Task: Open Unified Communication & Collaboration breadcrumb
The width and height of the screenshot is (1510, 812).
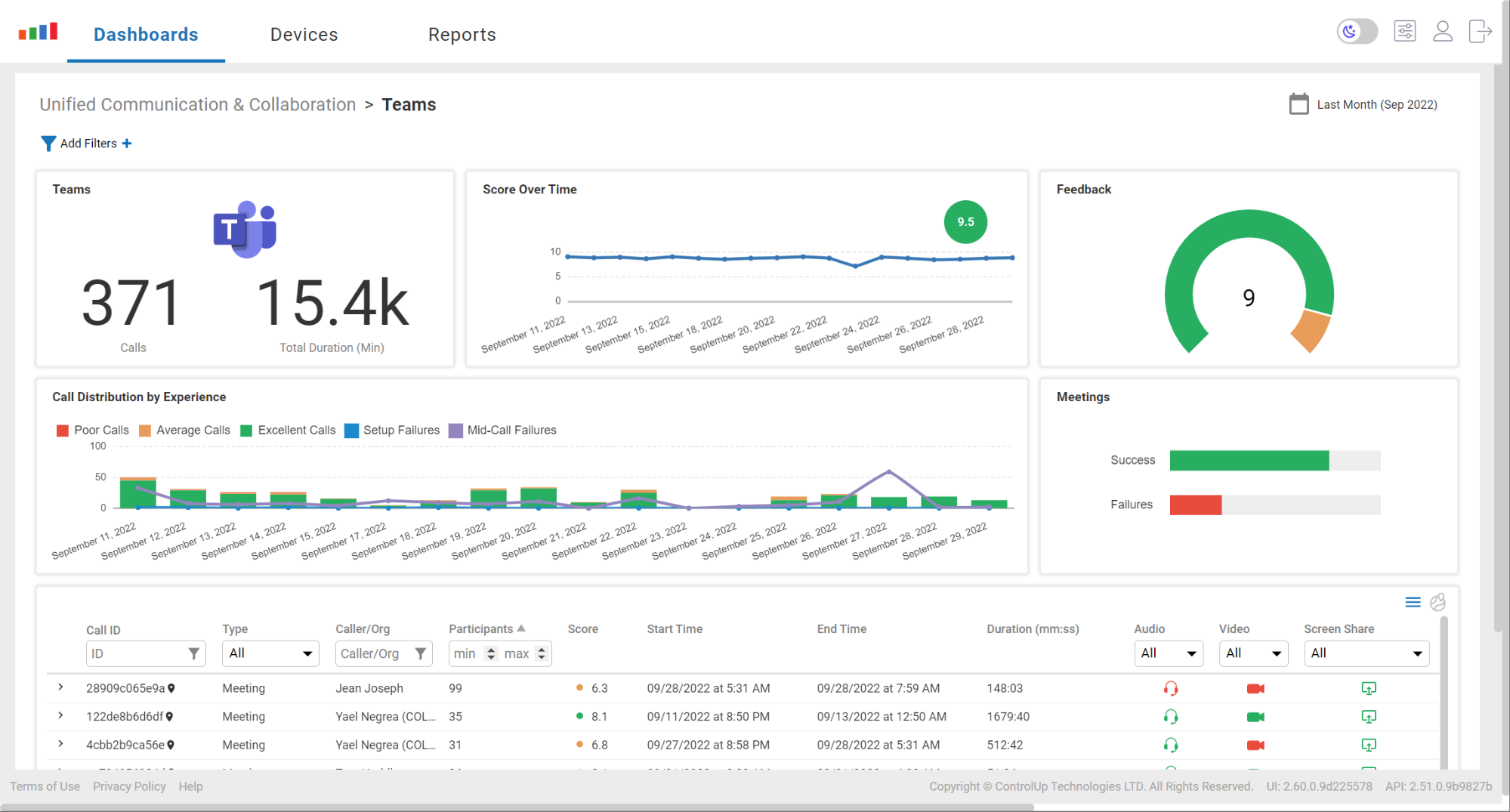Action: tap(197, 104)
